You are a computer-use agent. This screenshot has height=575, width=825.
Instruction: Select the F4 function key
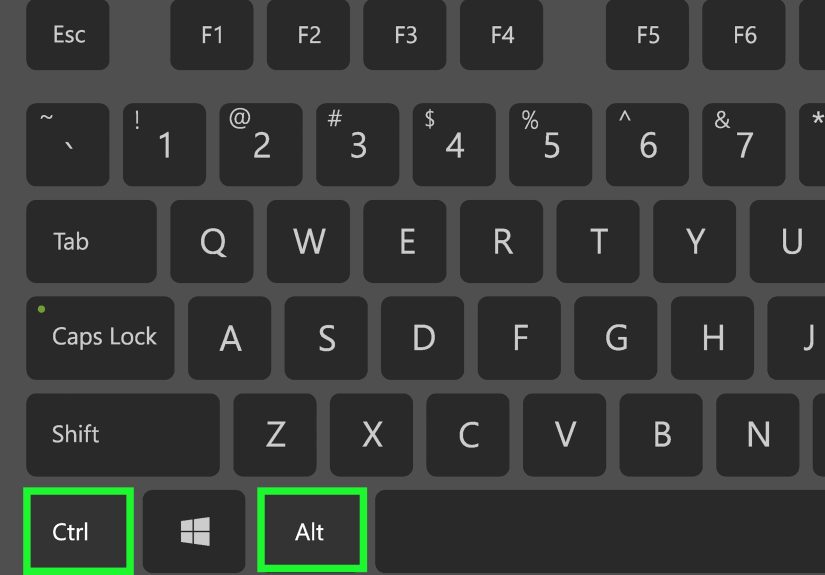pos(501,35)
